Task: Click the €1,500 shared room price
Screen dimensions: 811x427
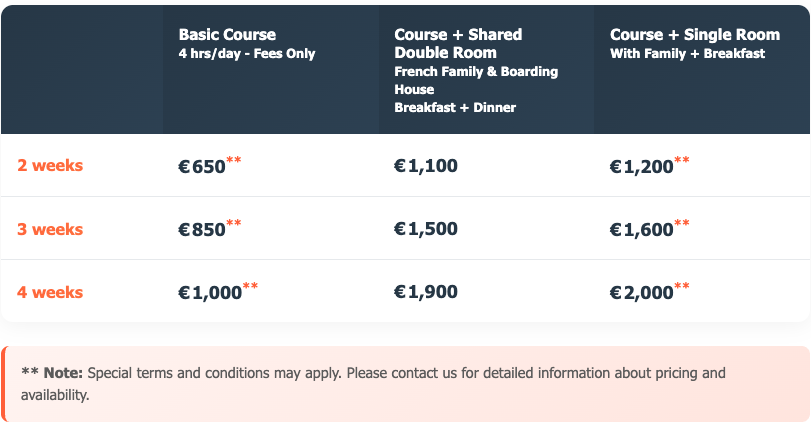Action: click(x=426, y=229)
